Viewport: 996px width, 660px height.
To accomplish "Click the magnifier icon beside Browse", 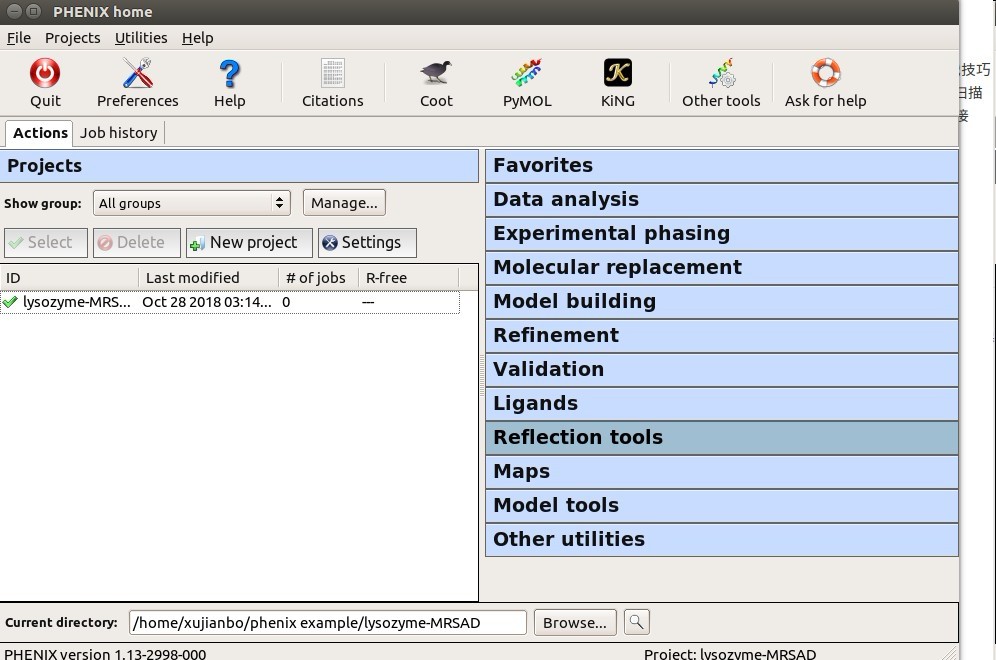I will click(636, 622).
